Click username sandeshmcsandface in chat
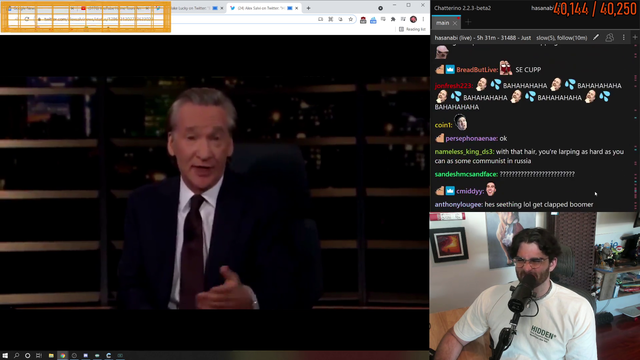 (466, 174)
